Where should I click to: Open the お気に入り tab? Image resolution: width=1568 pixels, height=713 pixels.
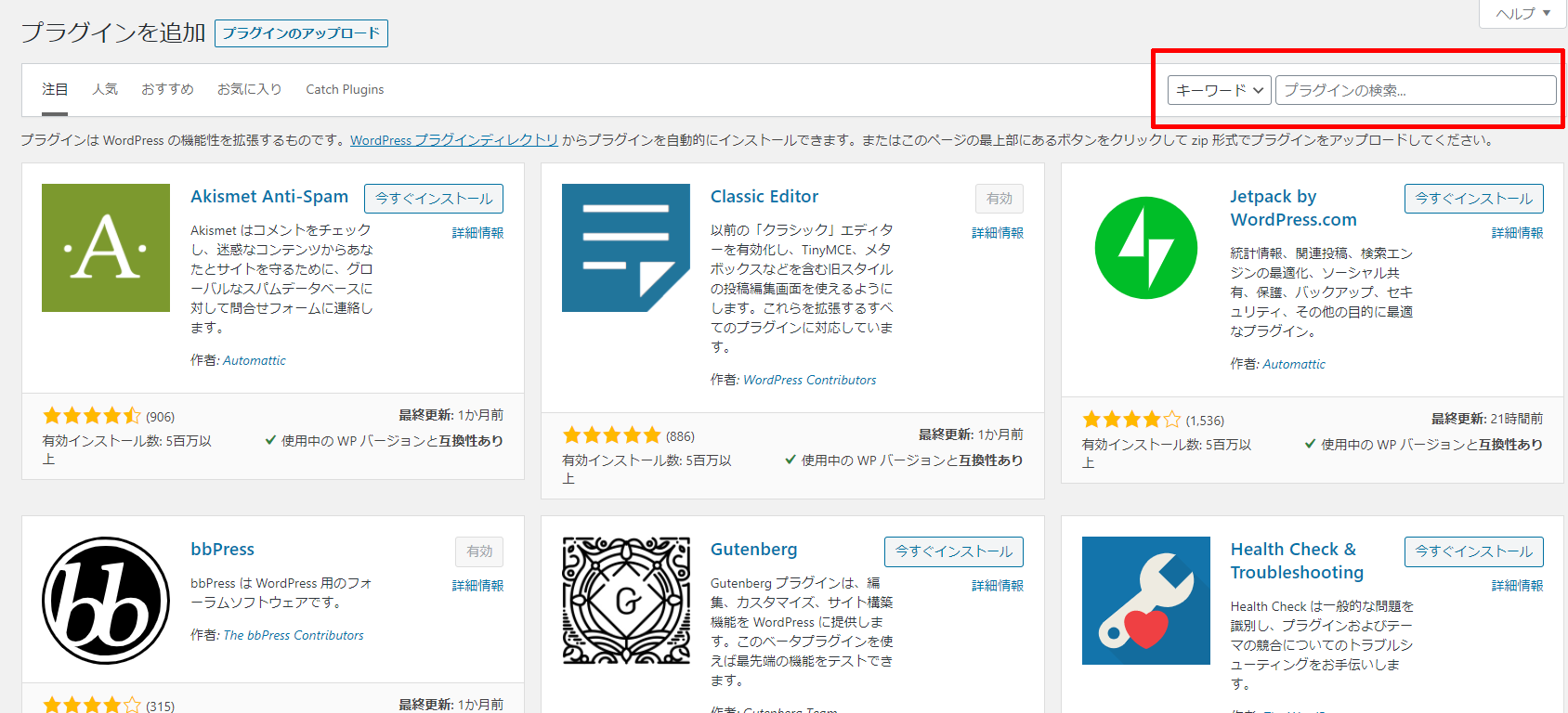pyautogui.click(x=249, y=89)
